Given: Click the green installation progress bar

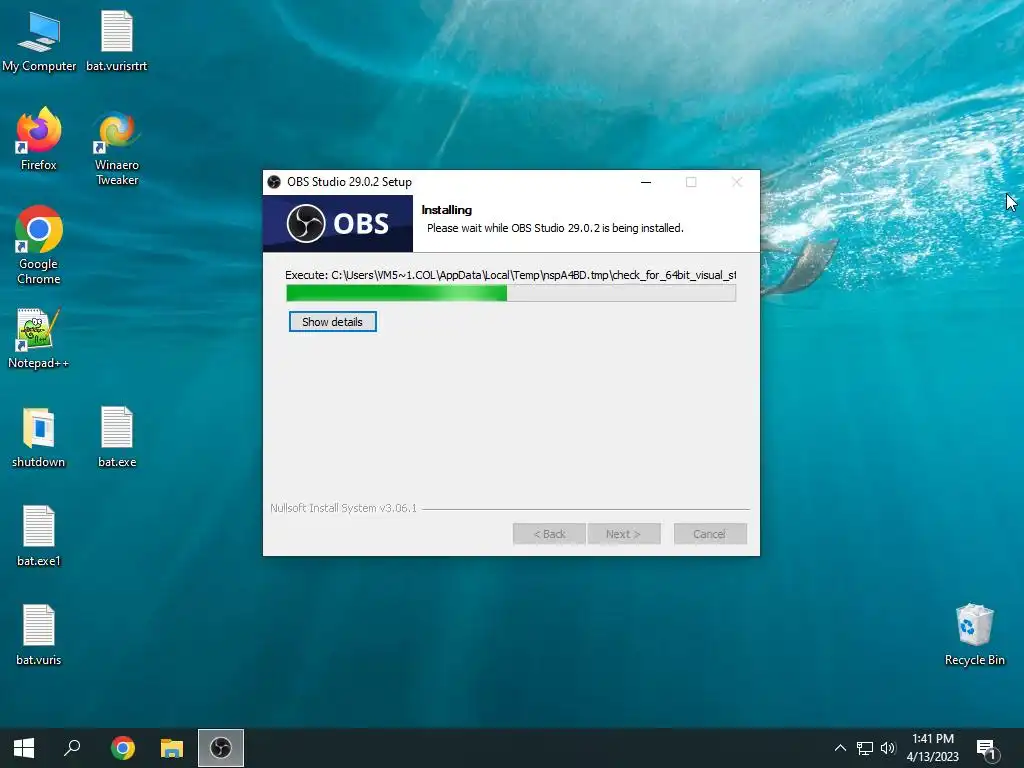Looking at the screenshot, I should pos(511,293).
